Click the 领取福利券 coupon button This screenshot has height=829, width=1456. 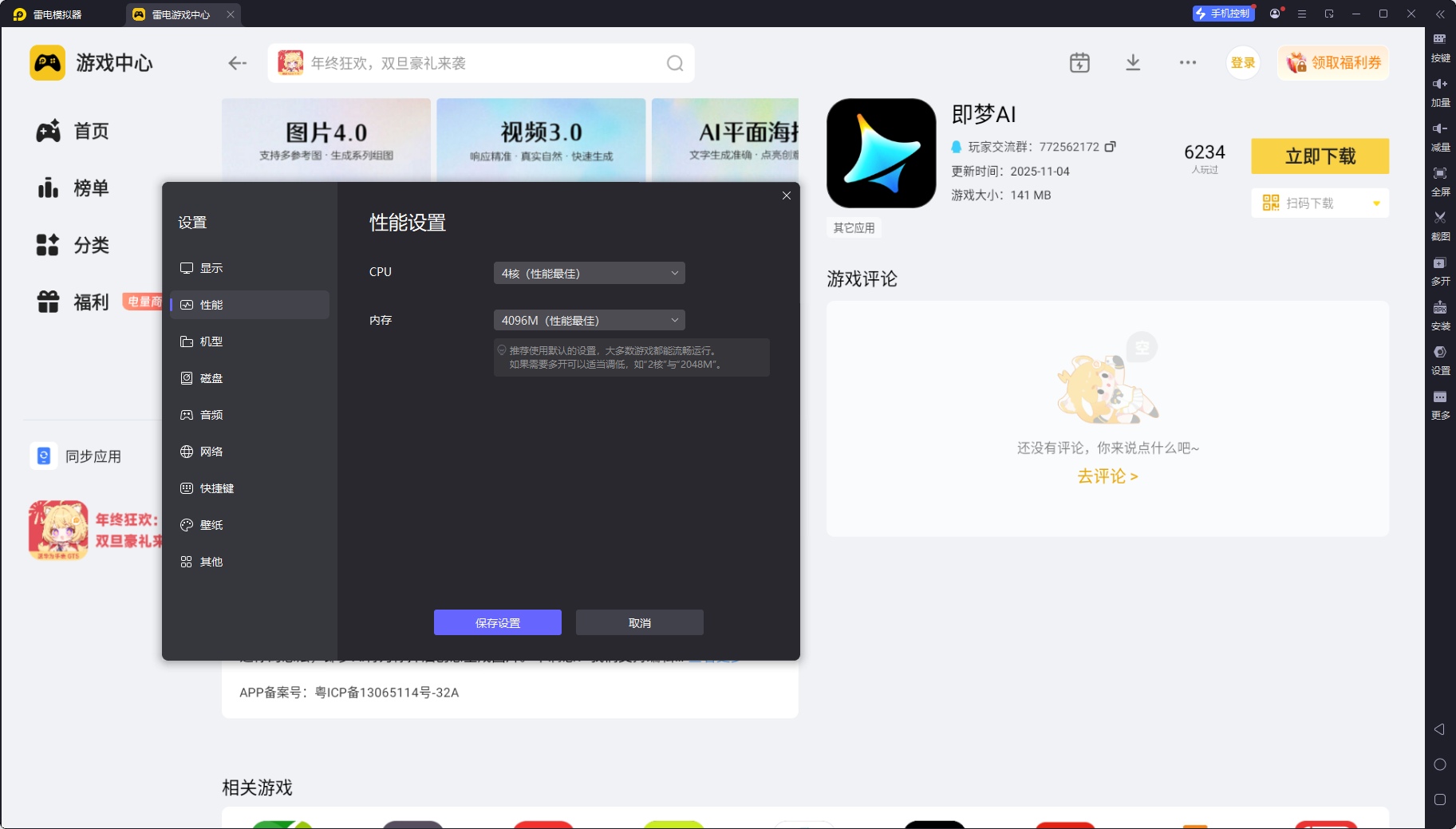[x=1333, y=63]
